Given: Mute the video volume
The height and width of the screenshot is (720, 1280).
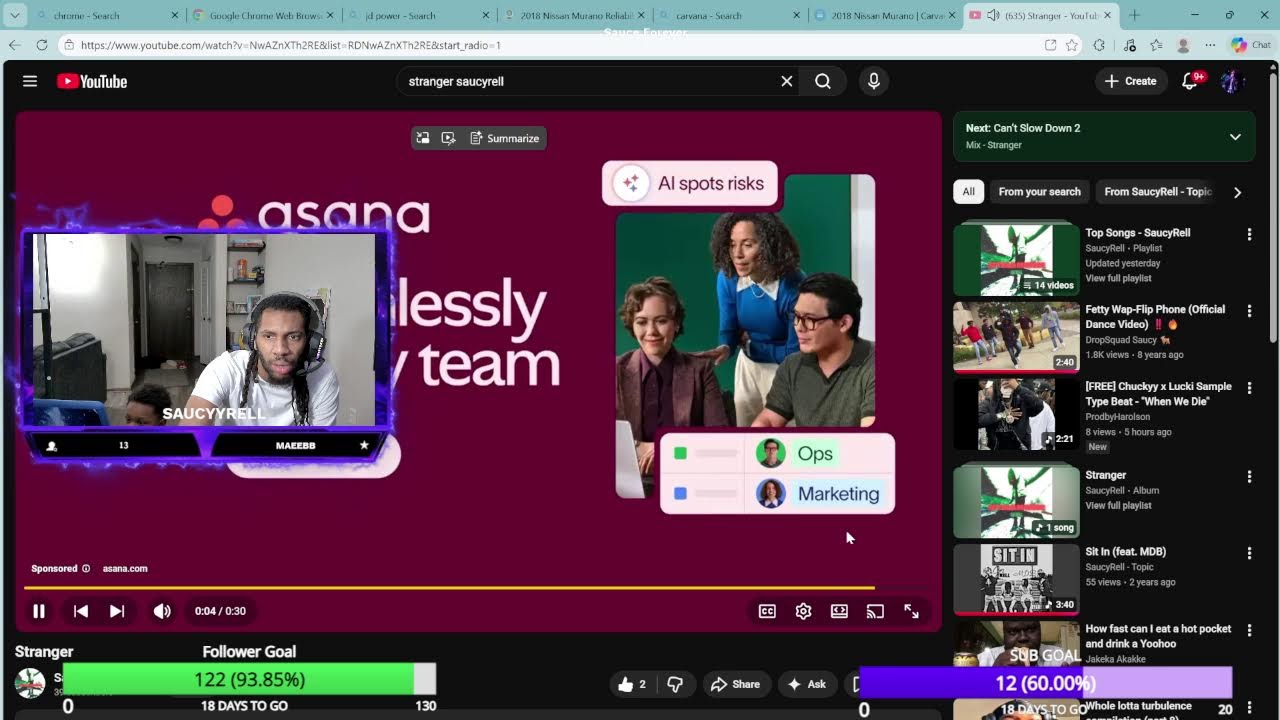Looking at the screenshot, I should [x=162, y=611].
